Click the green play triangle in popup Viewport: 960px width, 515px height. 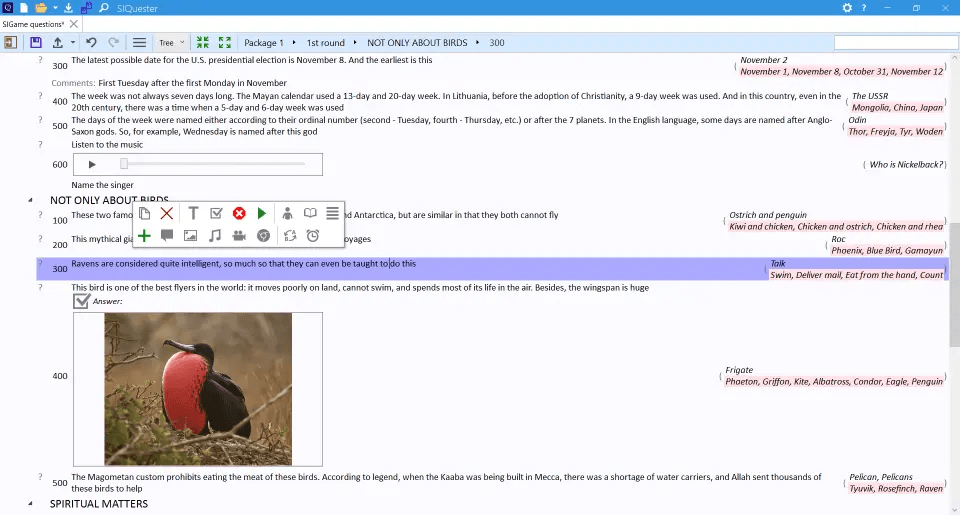262,213
